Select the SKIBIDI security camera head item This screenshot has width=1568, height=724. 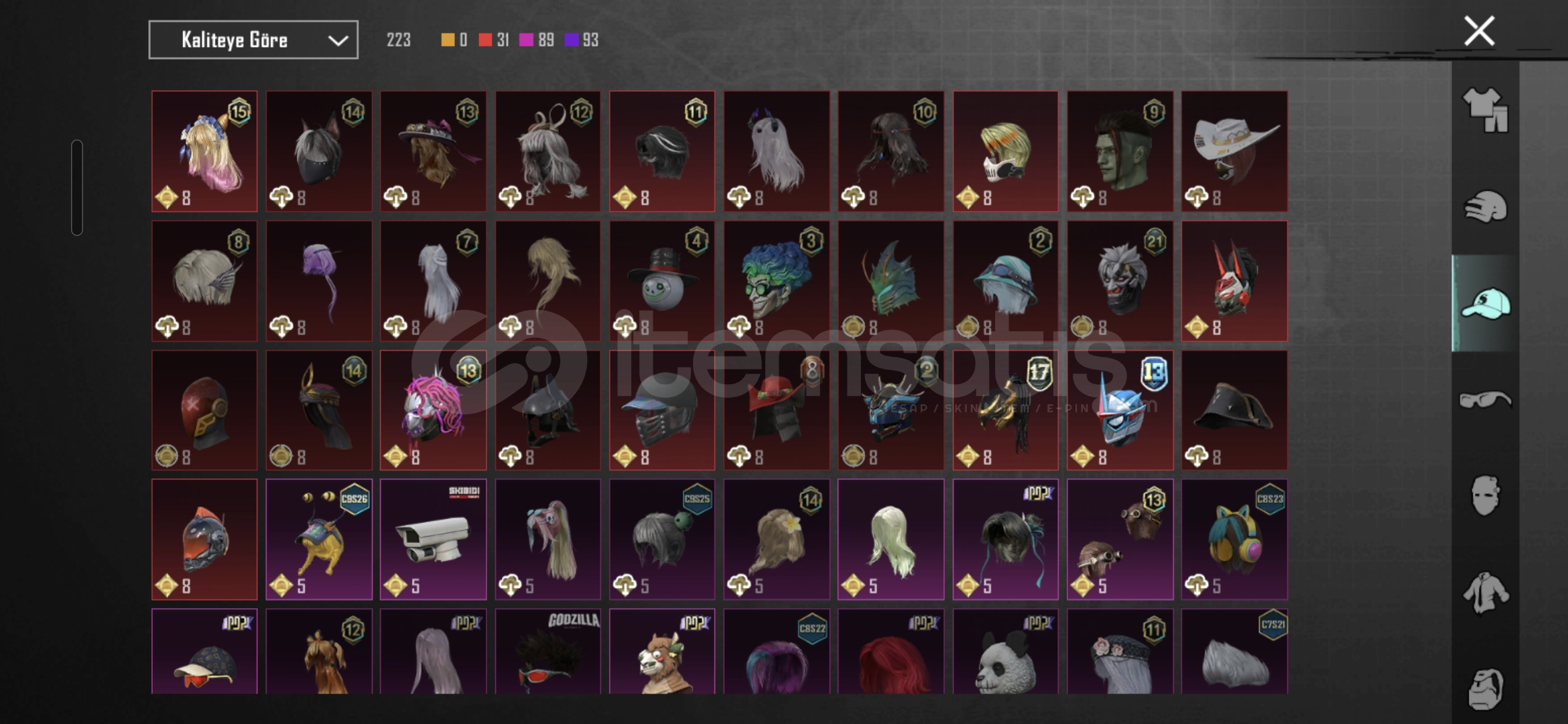434,540
